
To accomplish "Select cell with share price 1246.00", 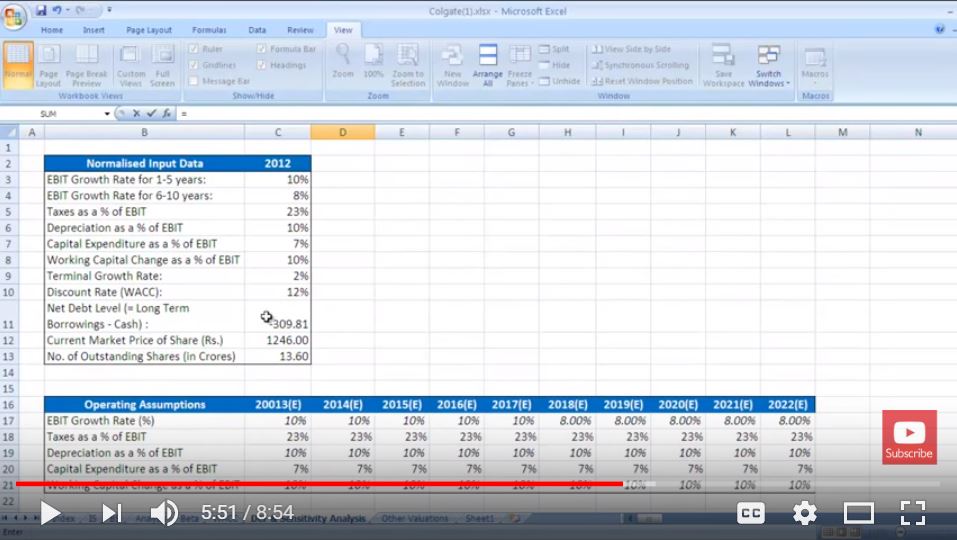I will (278, 340).
